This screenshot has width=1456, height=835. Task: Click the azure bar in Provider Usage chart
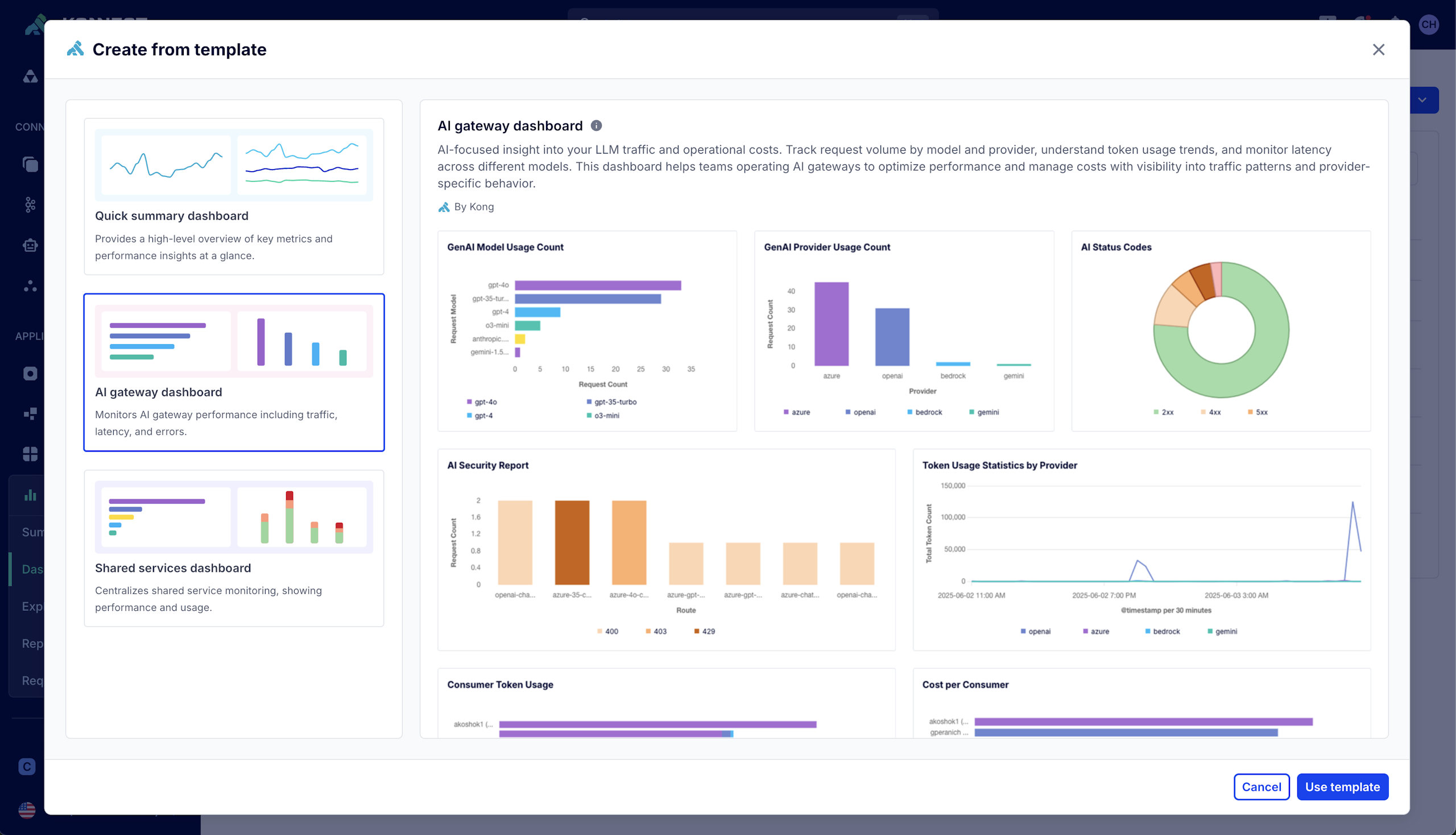831,324
